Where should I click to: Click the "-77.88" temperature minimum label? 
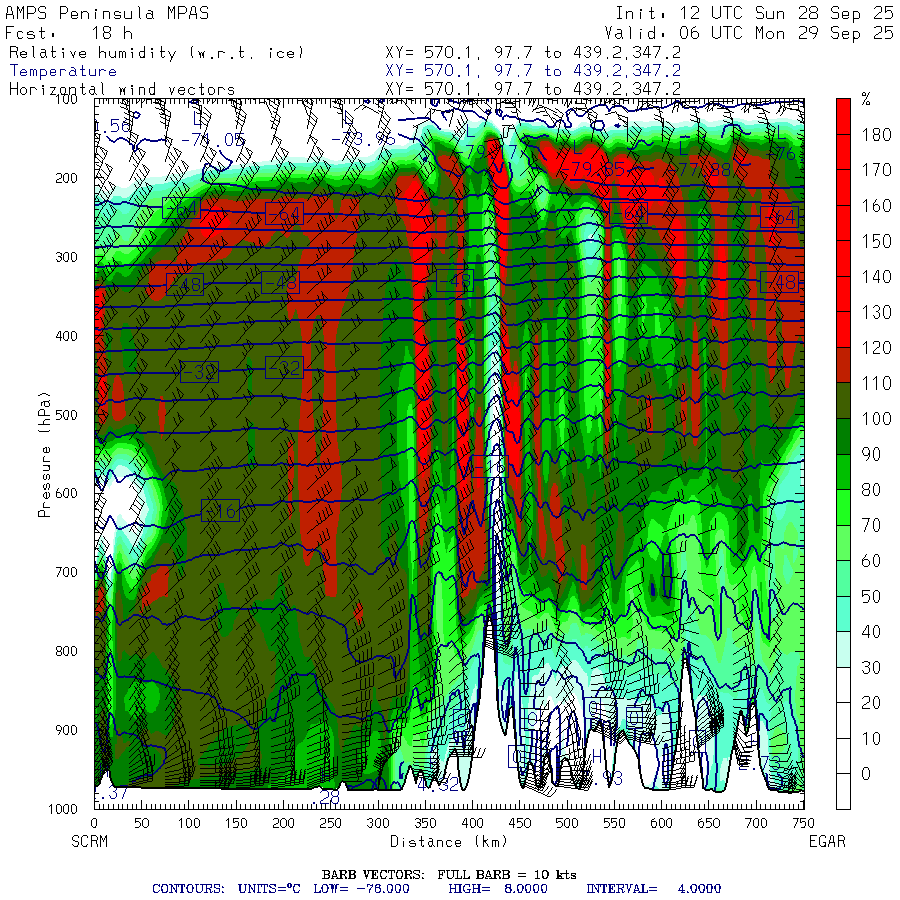click(697, 170)
